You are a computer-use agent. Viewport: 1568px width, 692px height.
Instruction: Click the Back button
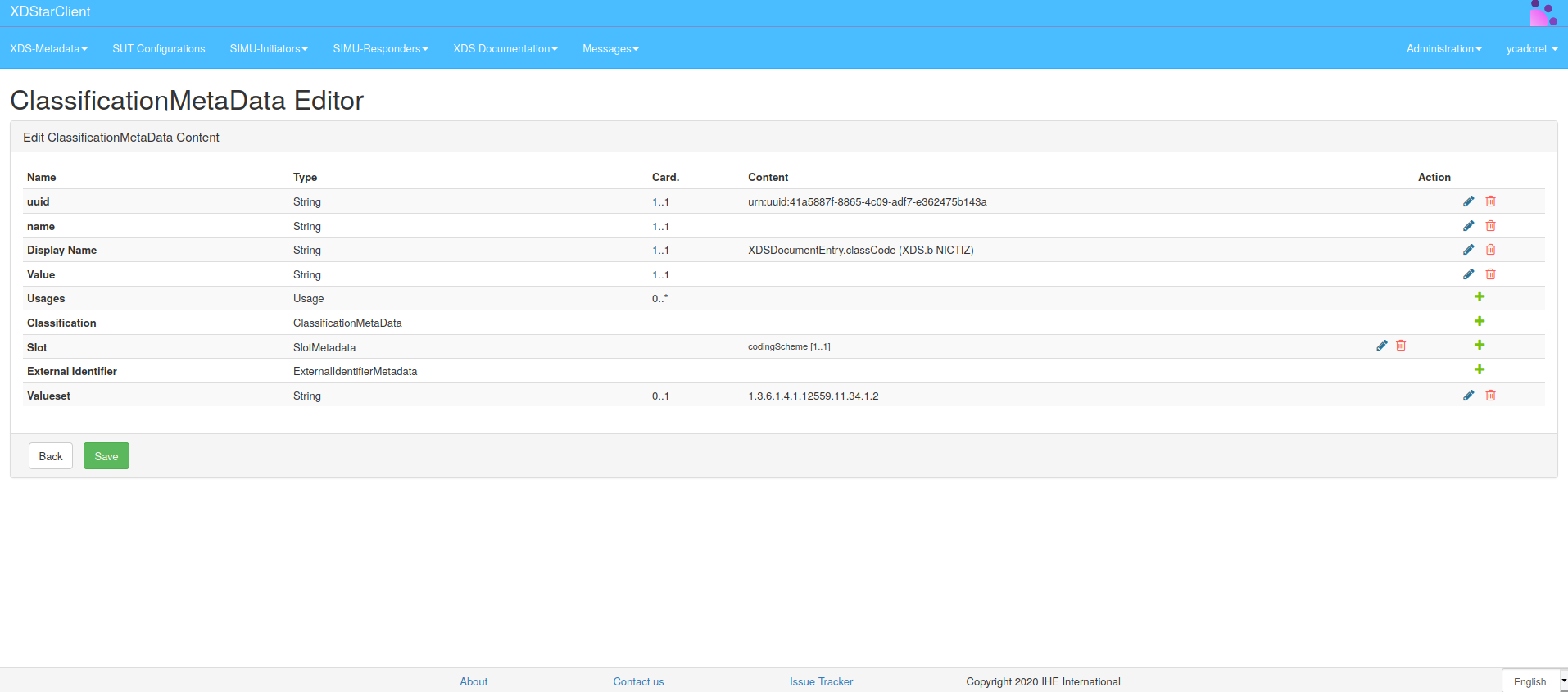[x=51, y=456]
